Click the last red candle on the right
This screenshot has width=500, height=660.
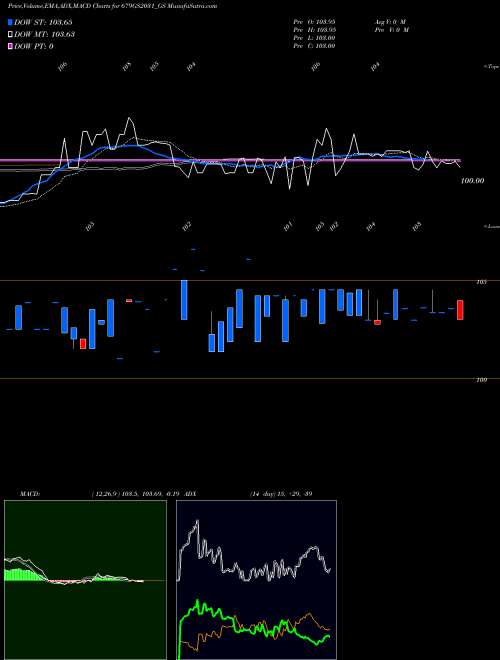[x=460, y=310]
